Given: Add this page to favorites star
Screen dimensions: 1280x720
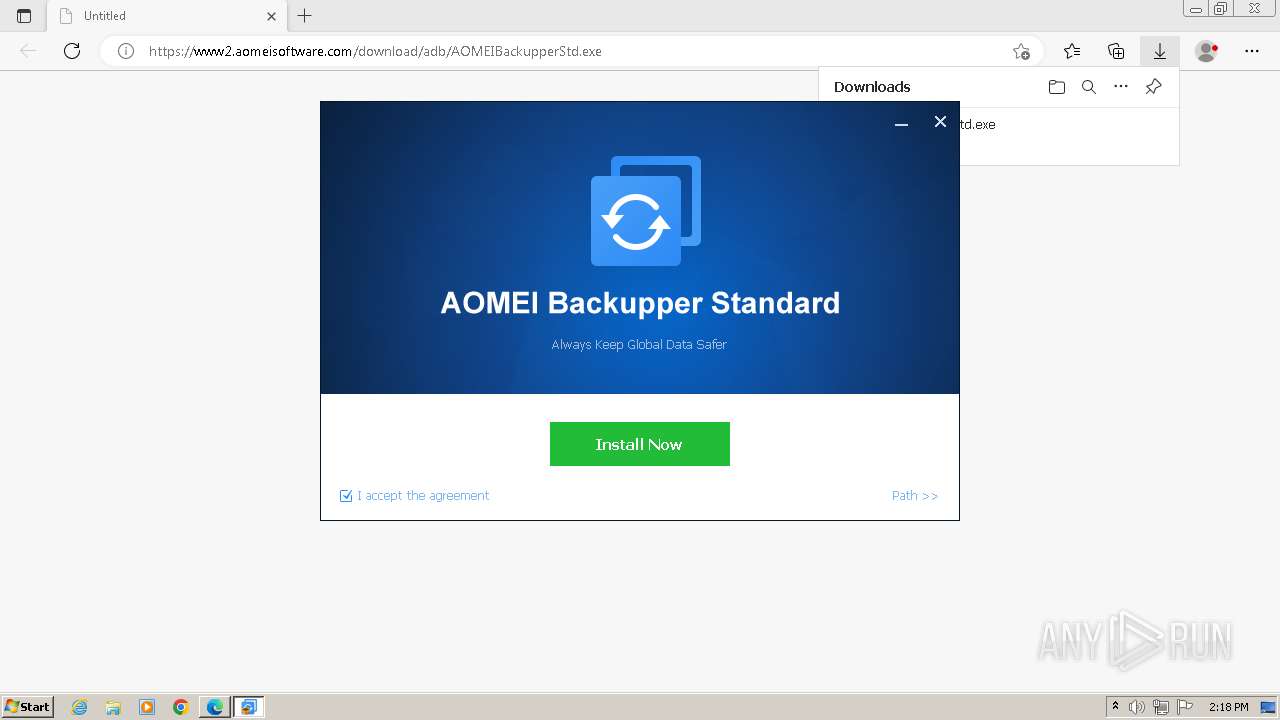Looking at the screenshot, I should point(1020,51).
